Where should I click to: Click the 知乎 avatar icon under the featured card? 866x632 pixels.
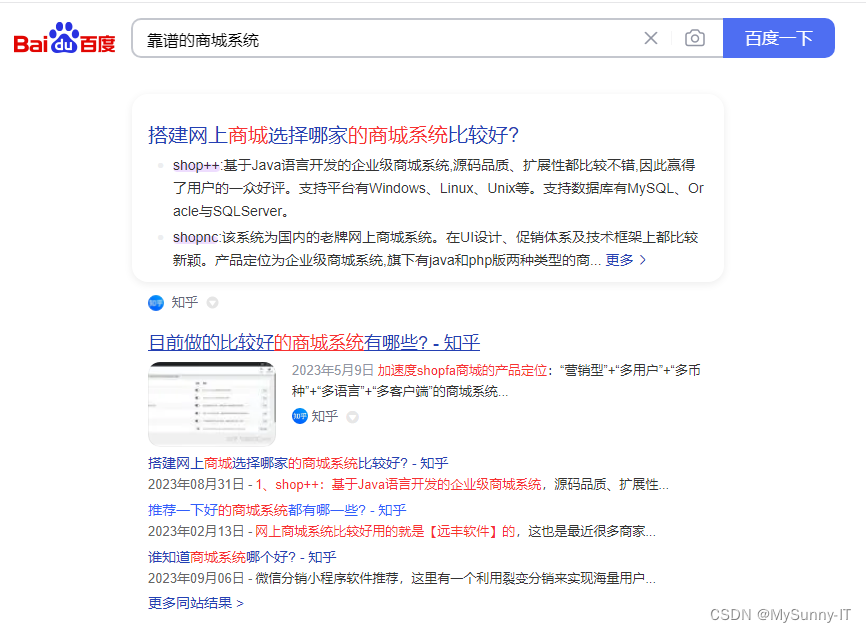click(x=156, y=303)
